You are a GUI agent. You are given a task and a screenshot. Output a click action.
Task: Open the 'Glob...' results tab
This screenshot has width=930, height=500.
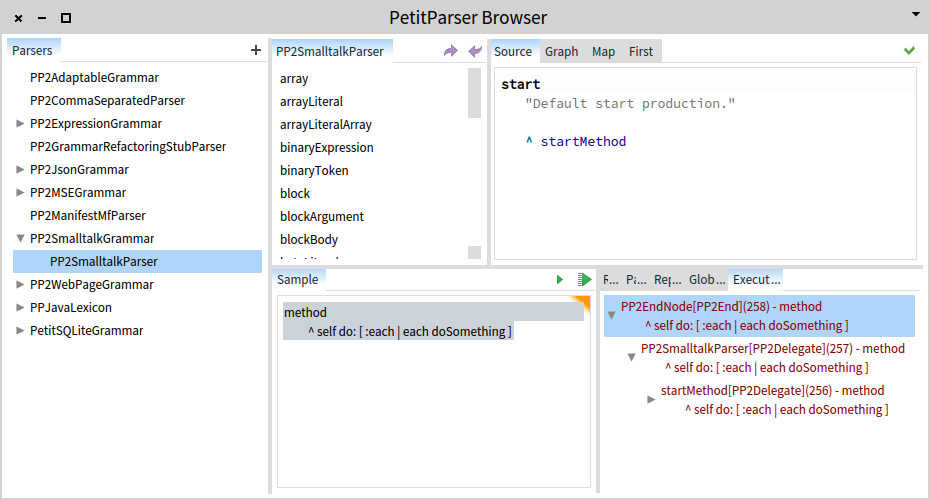pos(707,279)
